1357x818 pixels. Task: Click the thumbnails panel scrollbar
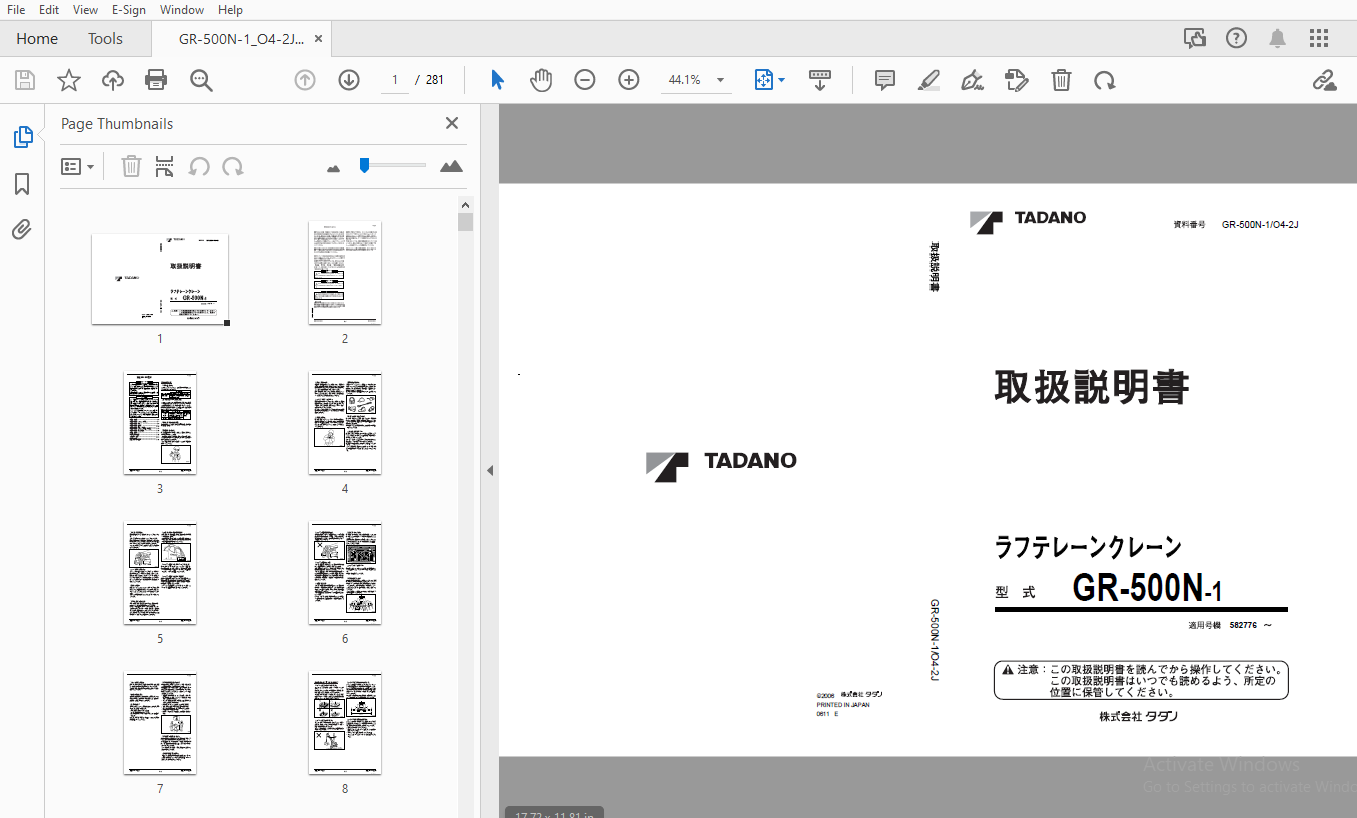465,222
